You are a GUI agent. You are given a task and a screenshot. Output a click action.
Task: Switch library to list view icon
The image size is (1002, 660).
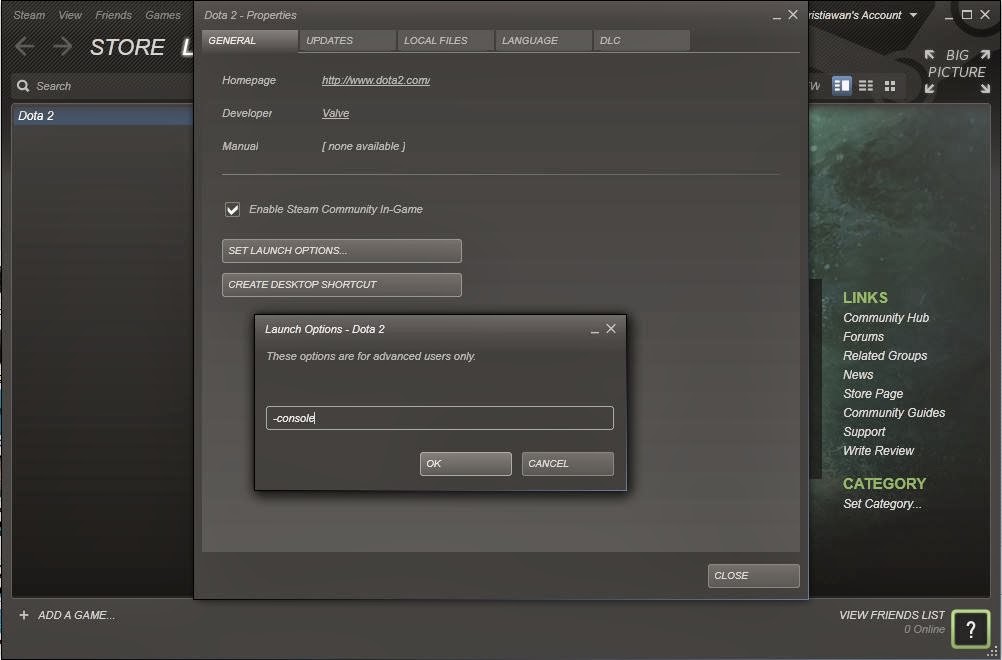(x=866, y=86)
